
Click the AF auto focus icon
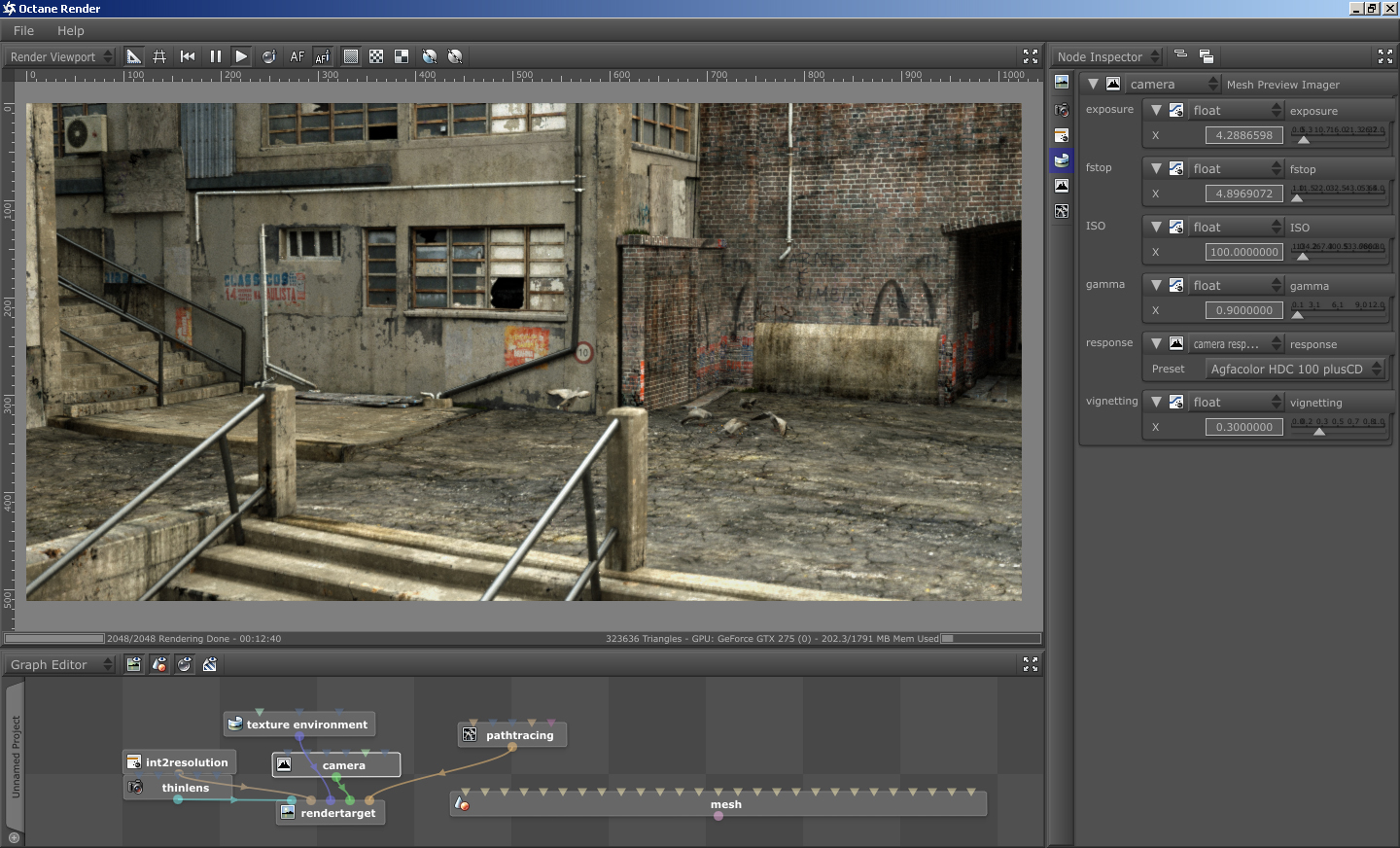297,56
